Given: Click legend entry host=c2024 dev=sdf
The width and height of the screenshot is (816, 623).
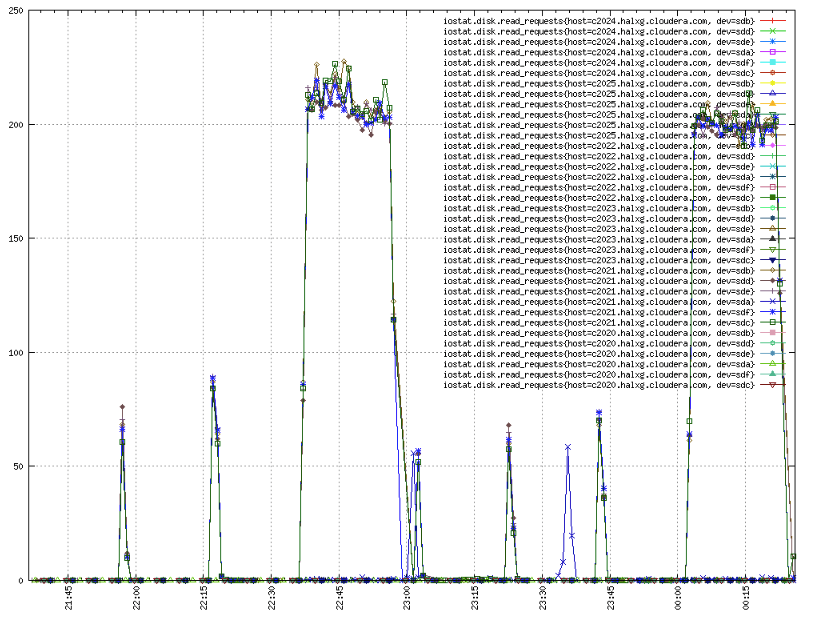Looking at the screenshot, I should point(614,62).
